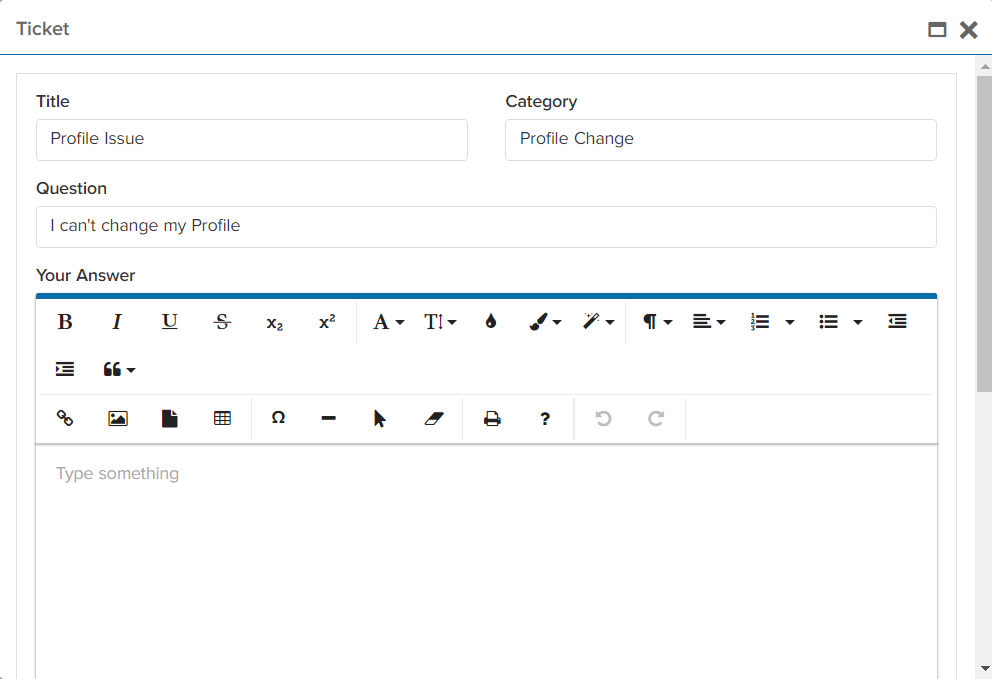This screenshot has width=992, height=679.
Task: Open the special characters omega icon
Action: coord(278,419)
